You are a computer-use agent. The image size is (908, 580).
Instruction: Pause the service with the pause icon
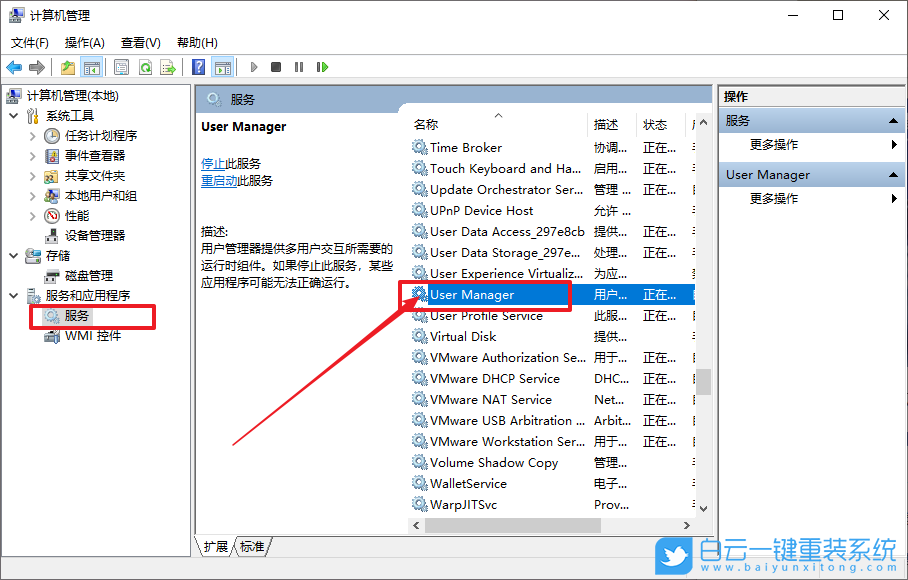pyautogui.click(x=298, y=67)
